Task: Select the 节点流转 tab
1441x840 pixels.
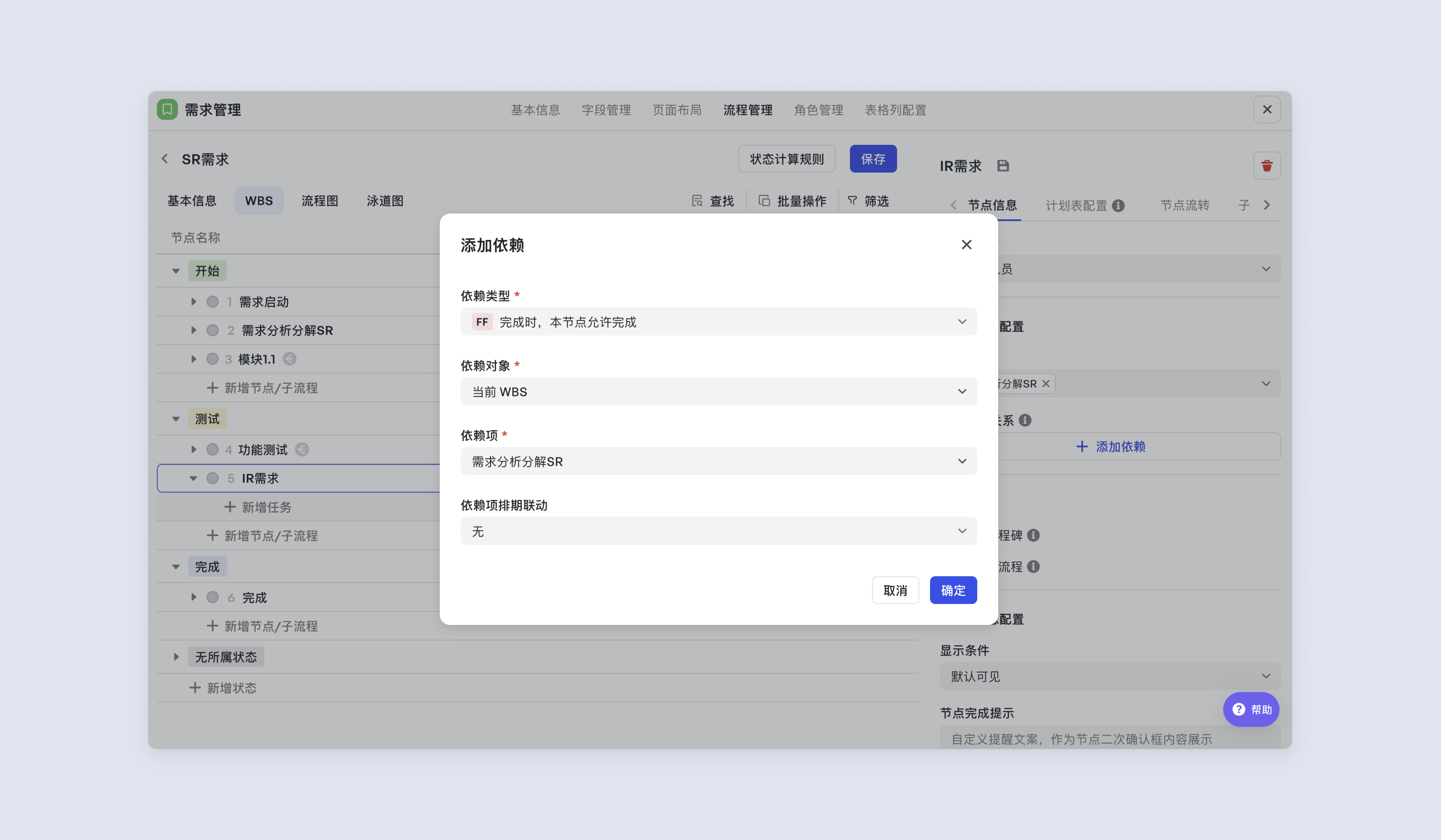Action: pos(1185,205)
